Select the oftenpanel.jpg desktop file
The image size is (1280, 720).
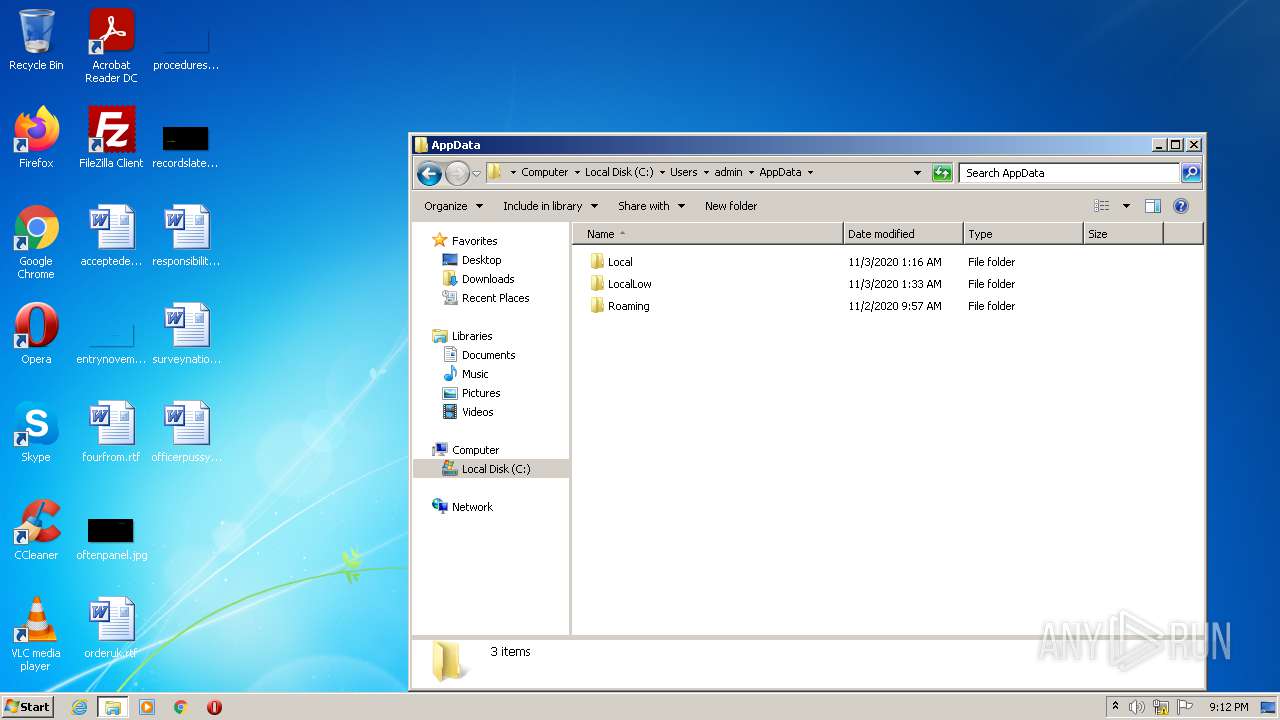click(x=111, y=538)
